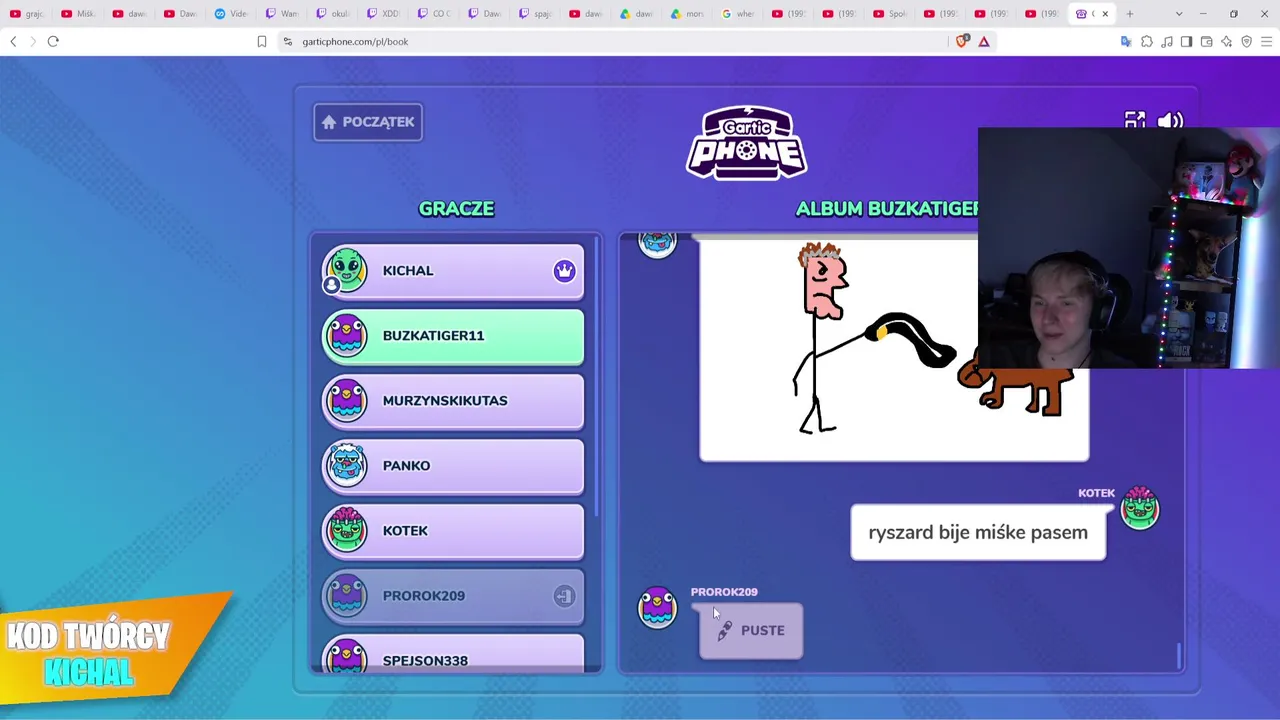Screen dimensions: 1280x720
Task: Click the pencil icon on the Puste box
Action: pos(725,630)
